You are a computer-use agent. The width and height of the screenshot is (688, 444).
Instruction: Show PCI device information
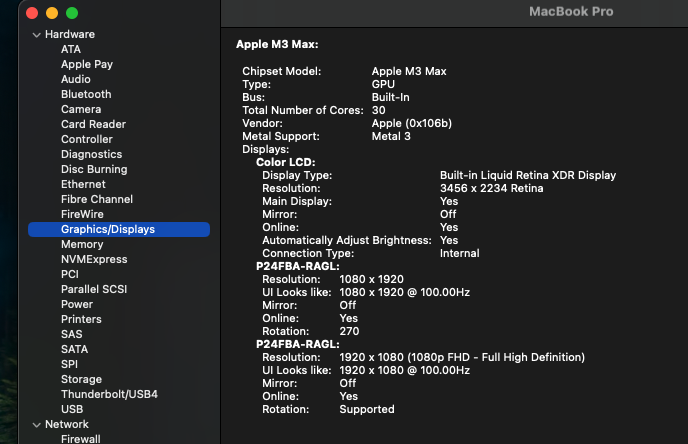[70, 274]
